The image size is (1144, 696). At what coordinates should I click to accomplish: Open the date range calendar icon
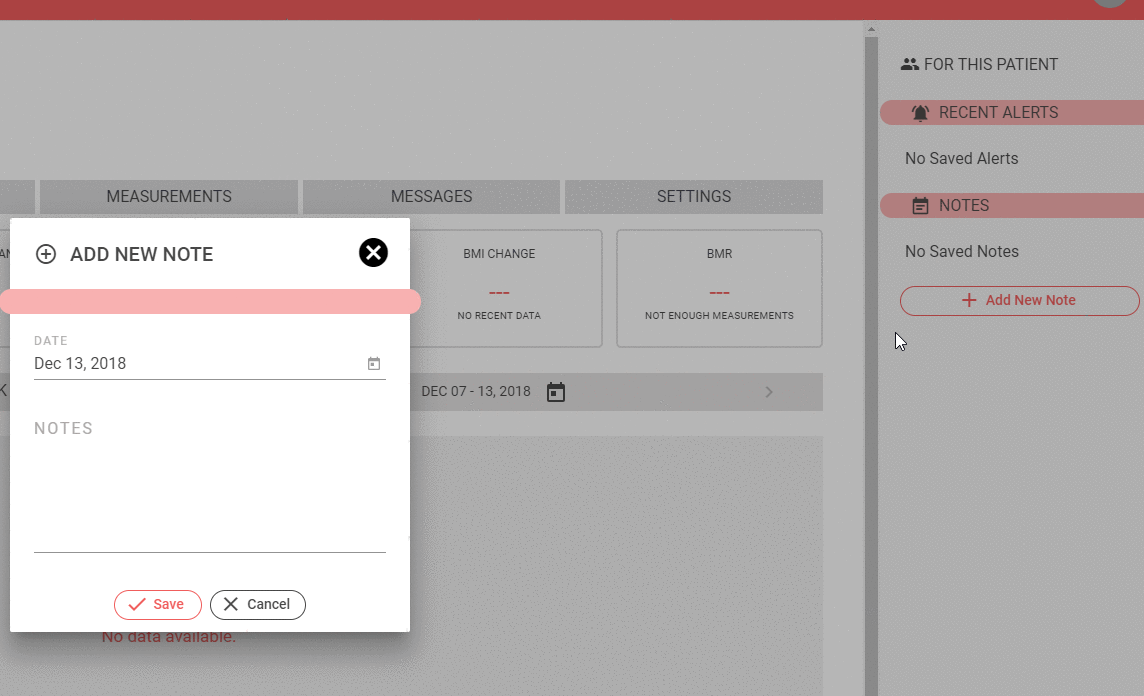pos(556,392)
